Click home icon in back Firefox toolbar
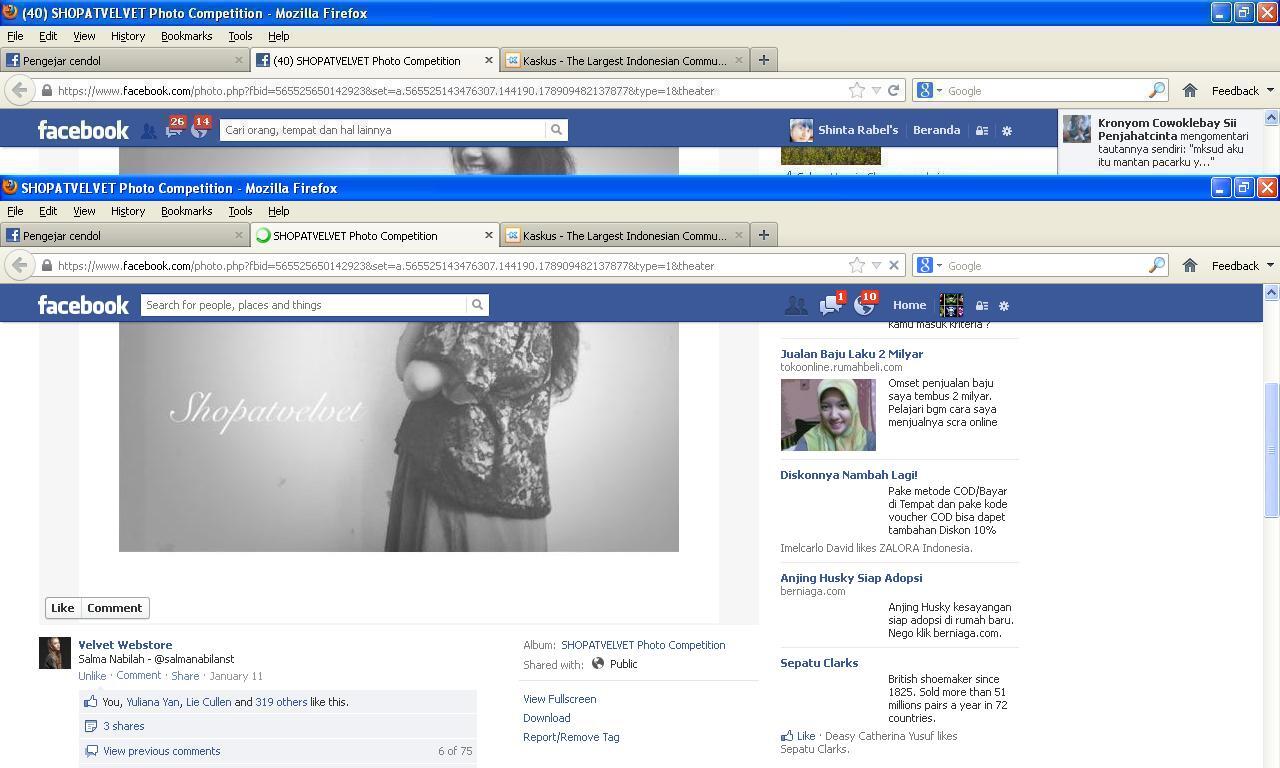The width and height of the screenshot is (1280, 768). (x=1190, y=90)
